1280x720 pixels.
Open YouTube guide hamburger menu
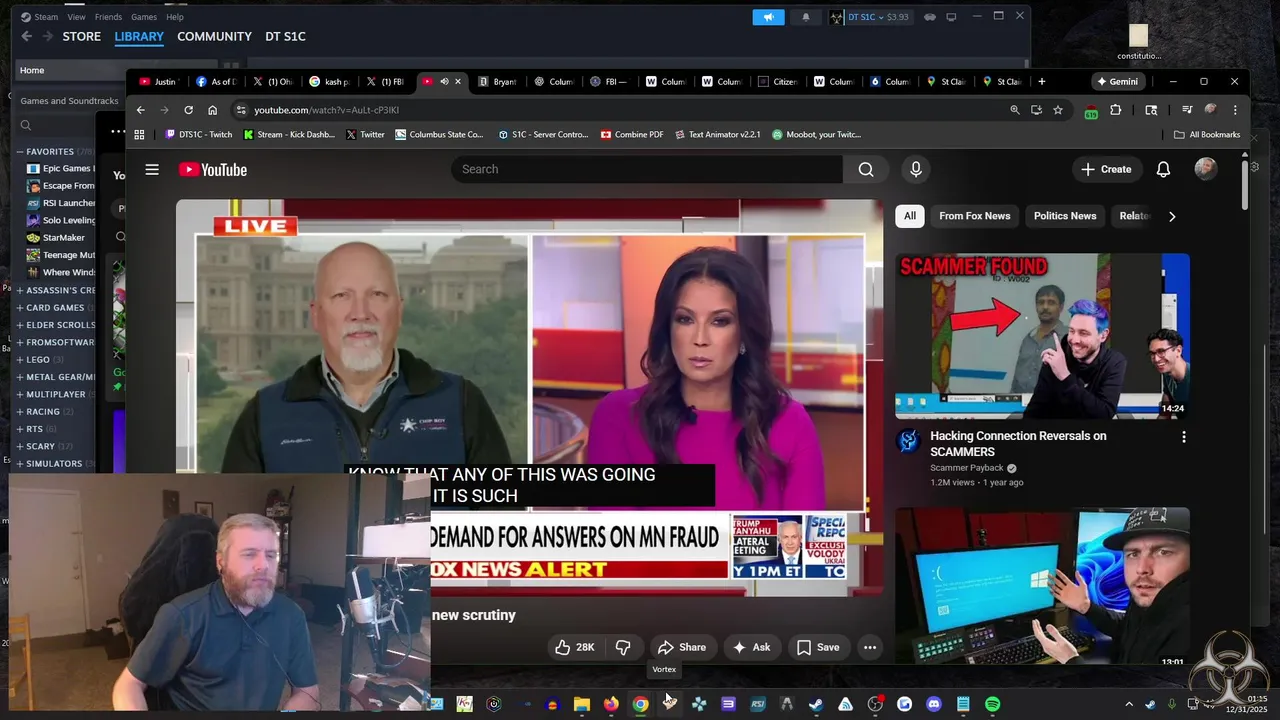(152, 169)
